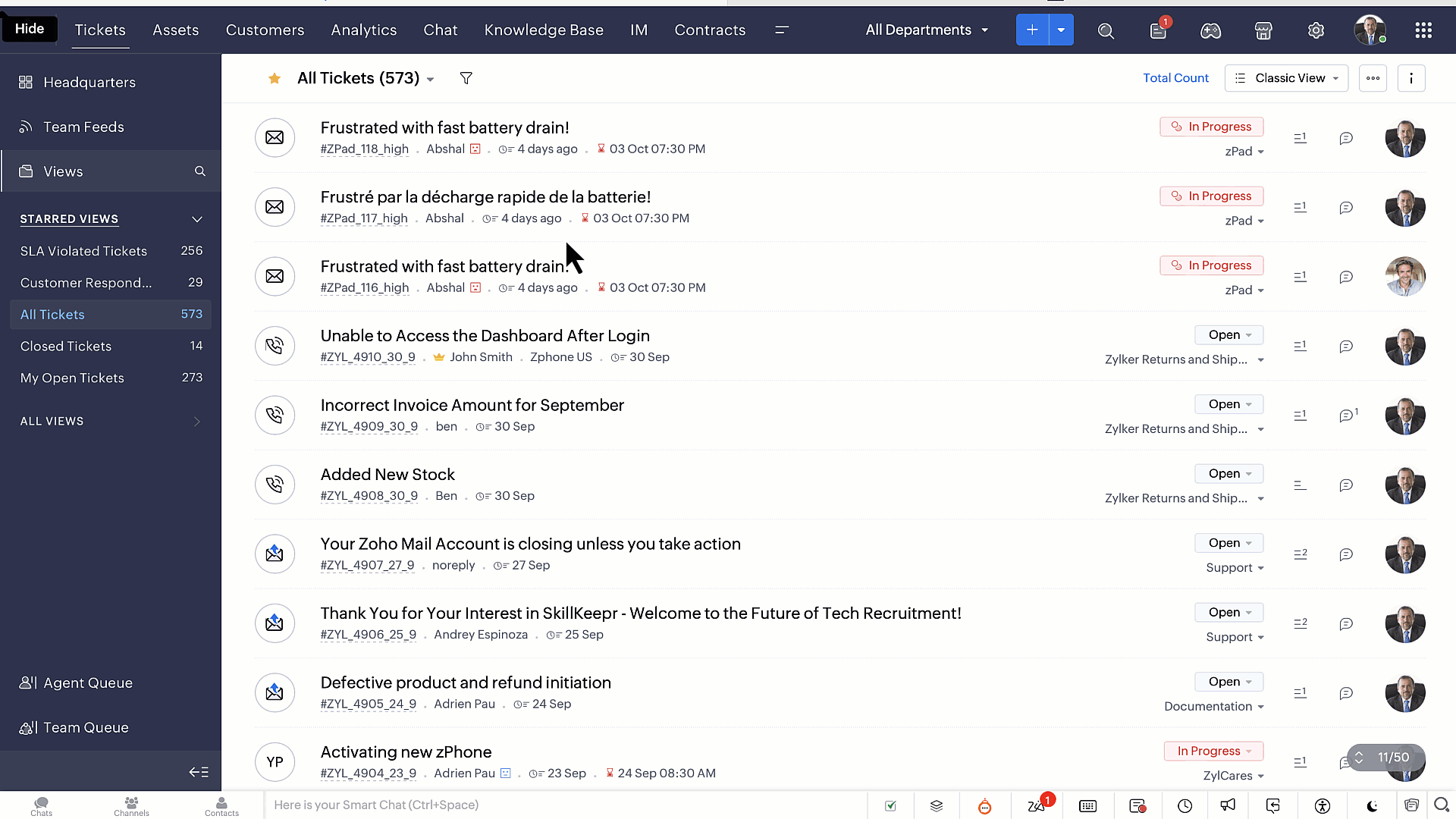Screen dimensions: 1456x819
Task: Open the setup gear icon
Action: pos(1316,30)
